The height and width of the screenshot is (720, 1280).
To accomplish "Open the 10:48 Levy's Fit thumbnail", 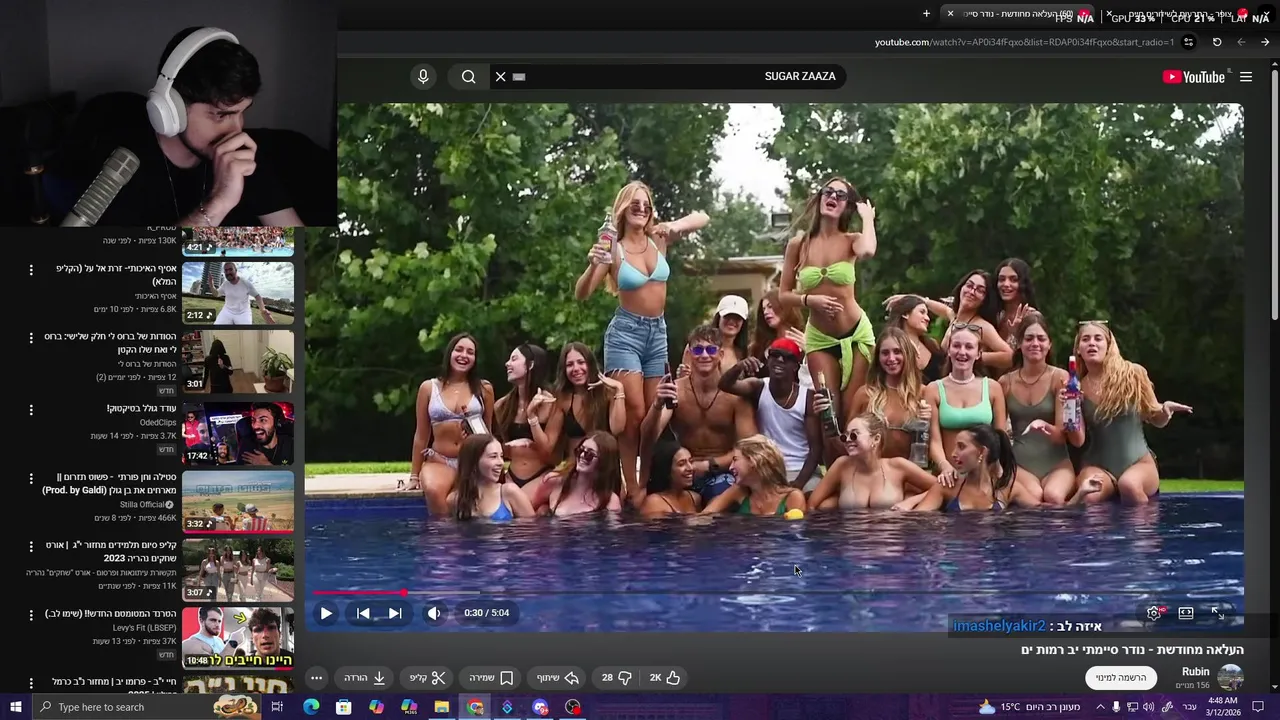I will point(238,638).
